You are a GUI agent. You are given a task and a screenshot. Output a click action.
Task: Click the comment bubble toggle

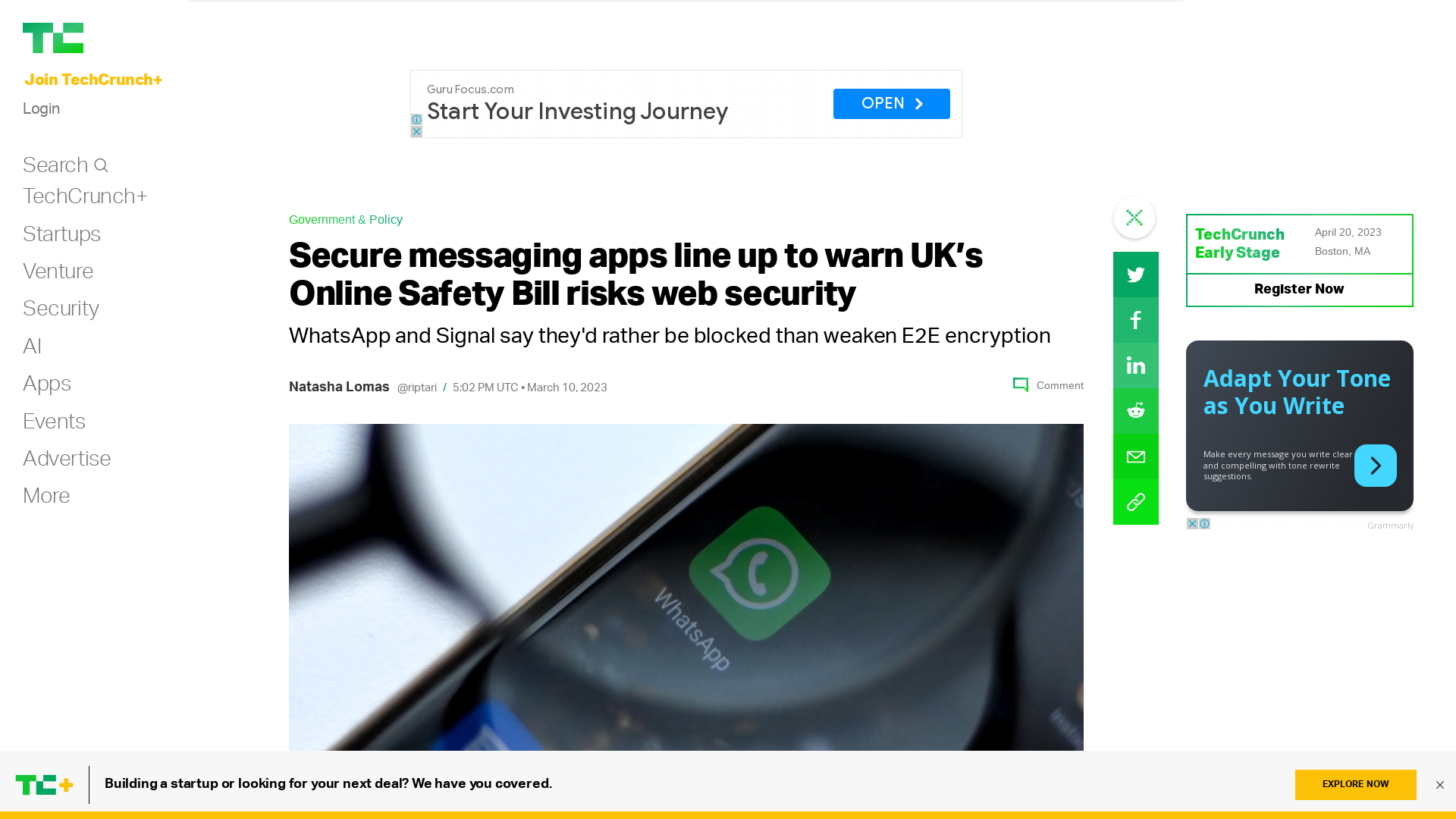[1020, 385]
